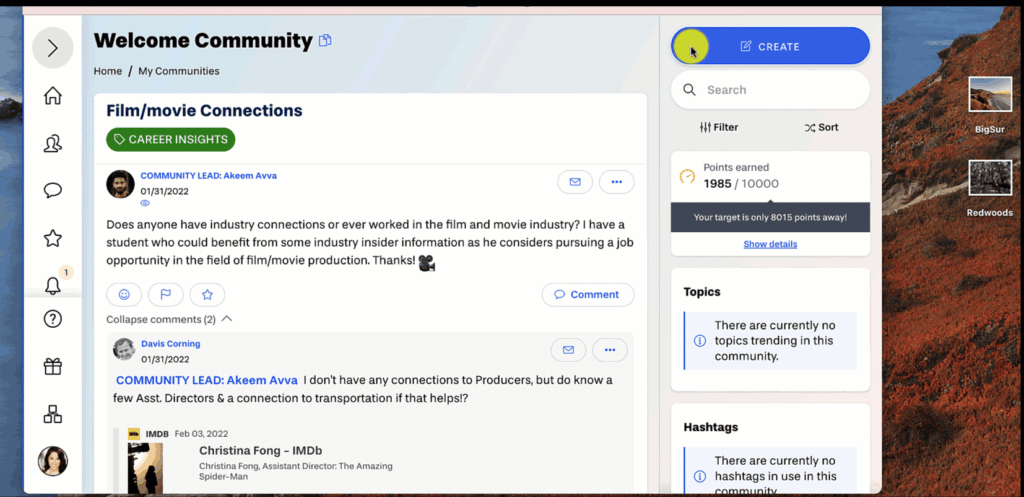Screen dimensions: 1024x497
Task: Open the rewards gift icon
Action: click(x=53, y=366)
